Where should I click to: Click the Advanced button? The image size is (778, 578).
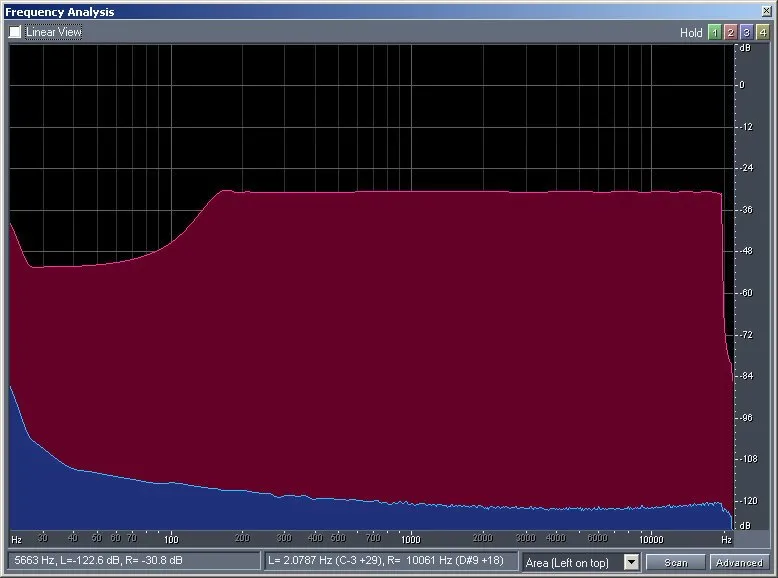(739, 563)
